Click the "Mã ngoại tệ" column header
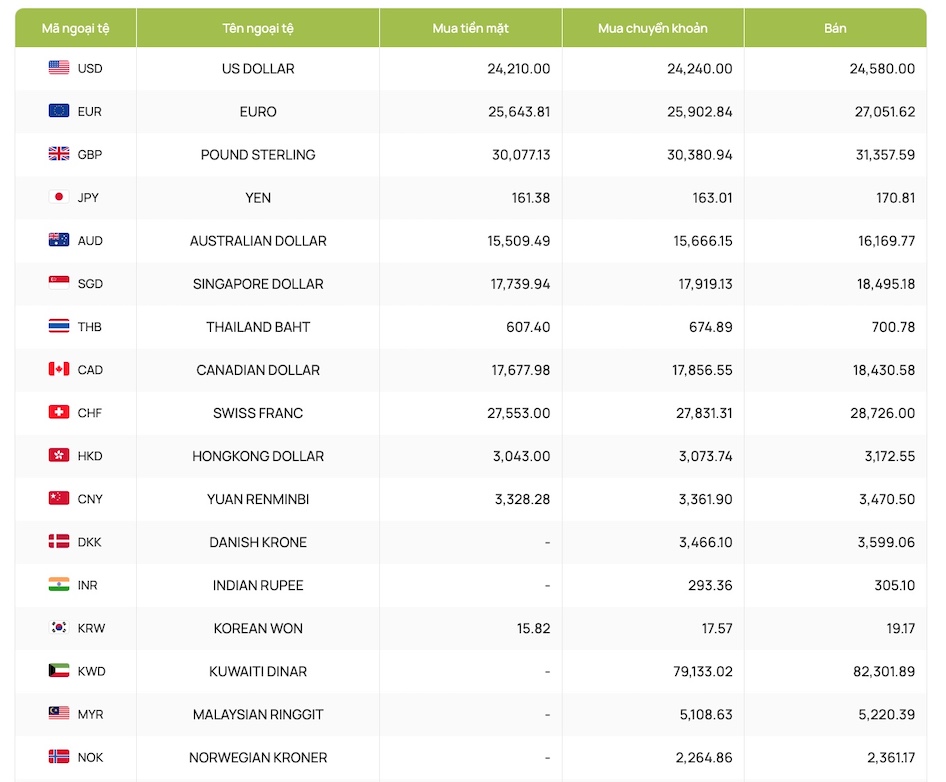Screen dimensions: 946x782 point(76,28)
